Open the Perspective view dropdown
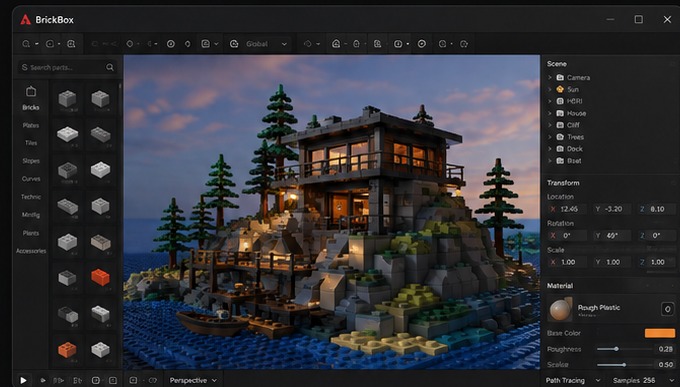Screen dimensions: 680x387 point(193,380)
